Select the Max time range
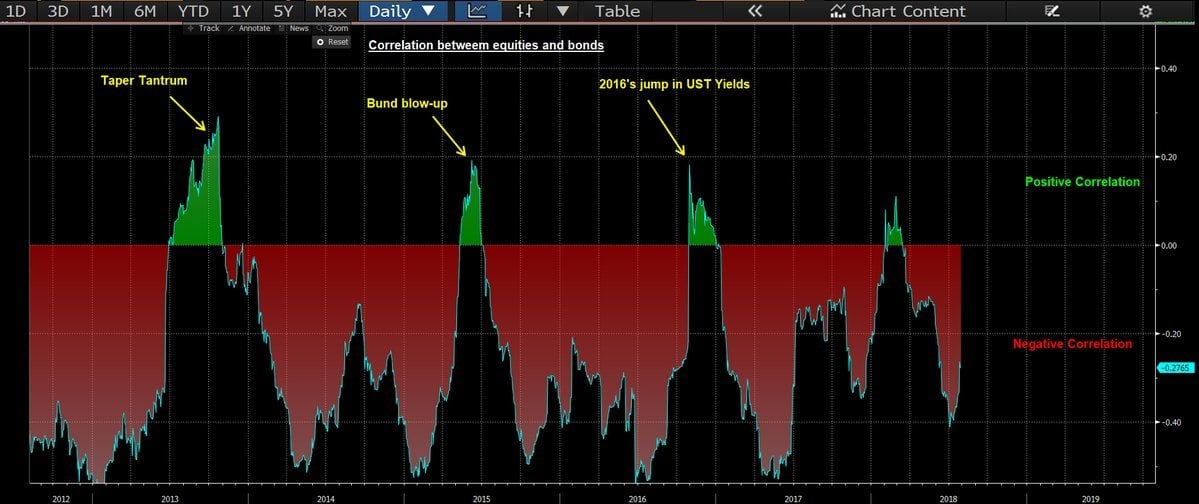Image resolution: width=1199 pixels, height=504 pixels. 330,11
